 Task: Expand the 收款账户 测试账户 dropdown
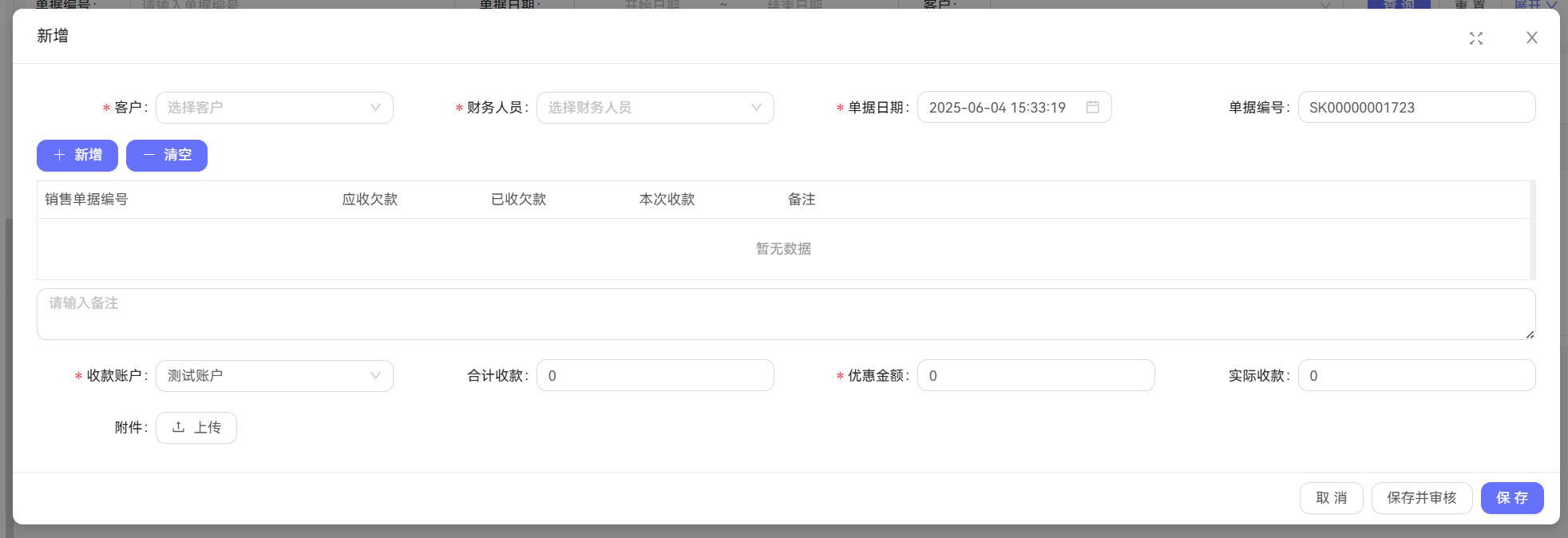pyautogui.click(x=275, y=376)
